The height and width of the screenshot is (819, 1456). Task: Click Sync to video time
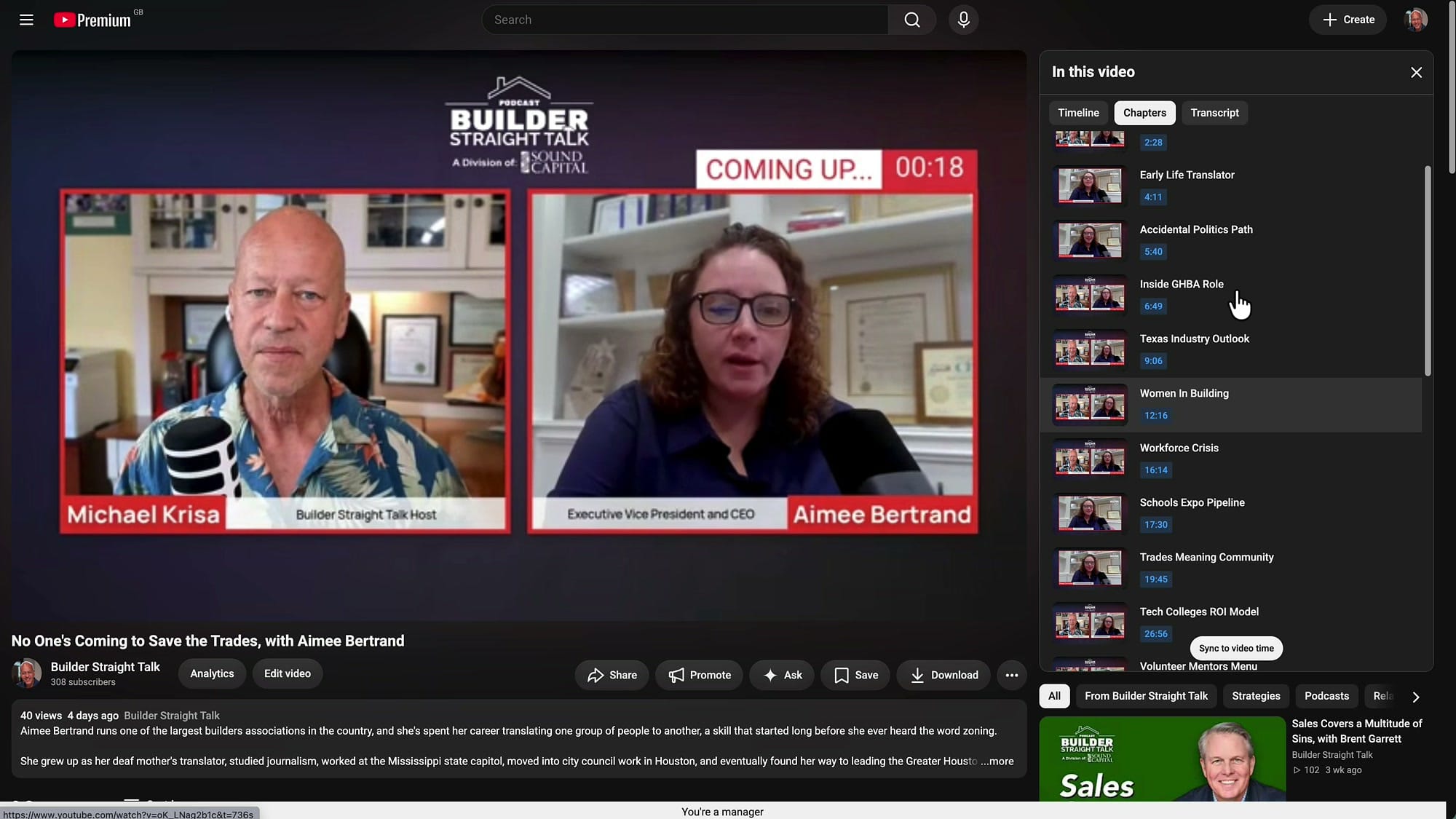click(x=1236, y=648)
